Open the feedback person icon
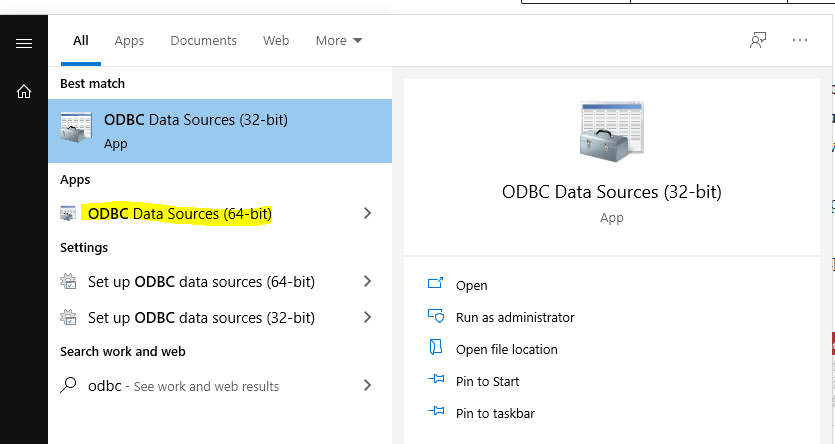 [x=758, y=40]
